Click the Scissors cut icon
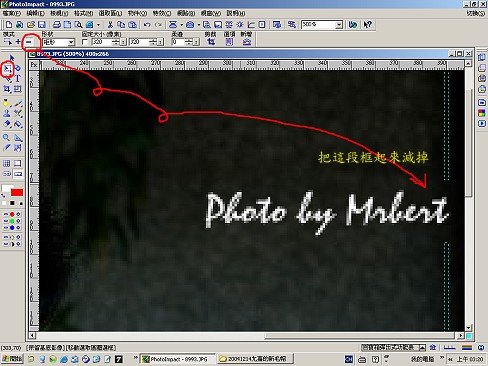The width and height of the screenshot is (488, 366). pos(110,25)
